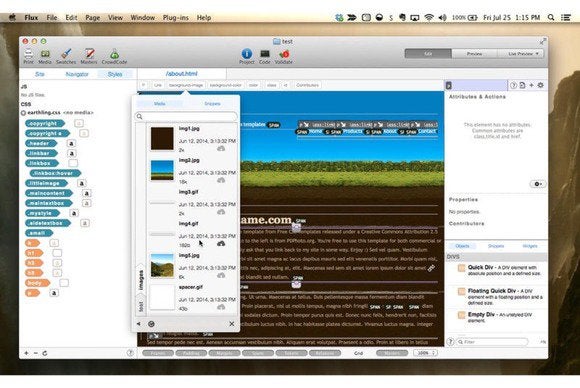Image resolution: width=580 pixels, height=388 pixels.
Task: Remove a style with the minus icon
Action: (x=36, y=353)
